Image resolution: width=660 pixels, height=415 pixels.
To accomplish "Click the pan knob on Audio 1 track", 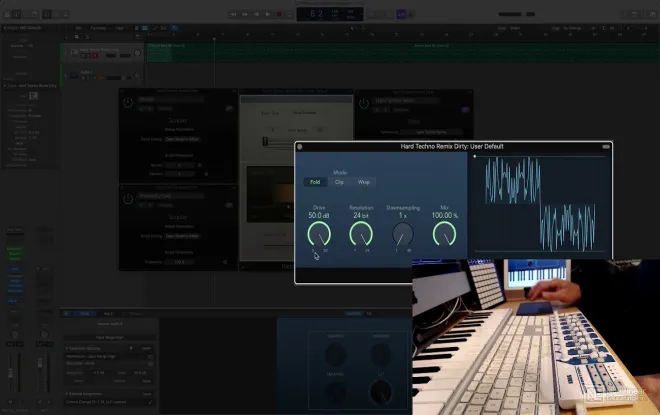I will click(137, 76).
